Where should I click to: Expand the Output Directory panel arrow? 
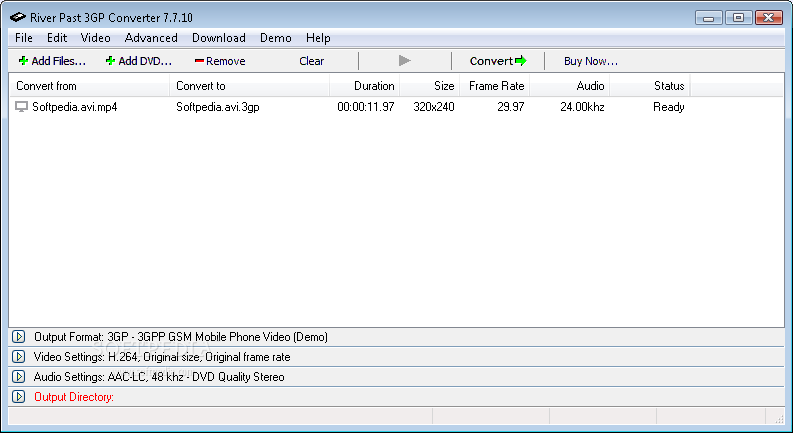point(19,397)
